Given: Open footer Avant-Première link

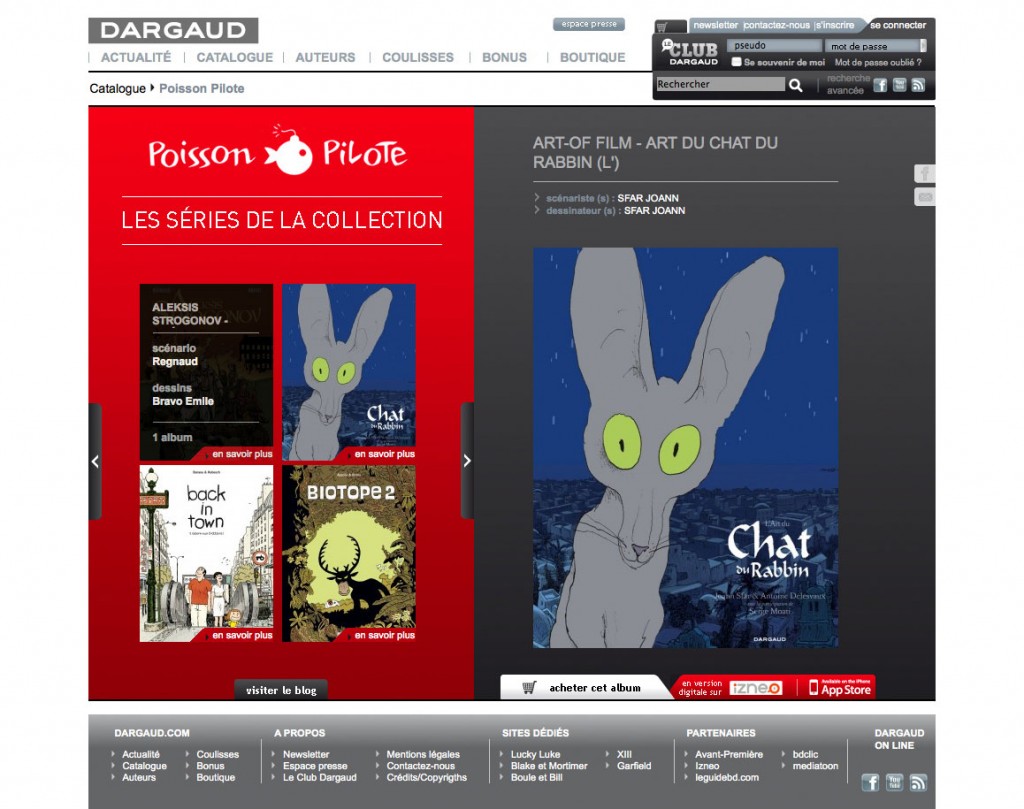Looking at the screenshot, I should click(x=729, y=754).
